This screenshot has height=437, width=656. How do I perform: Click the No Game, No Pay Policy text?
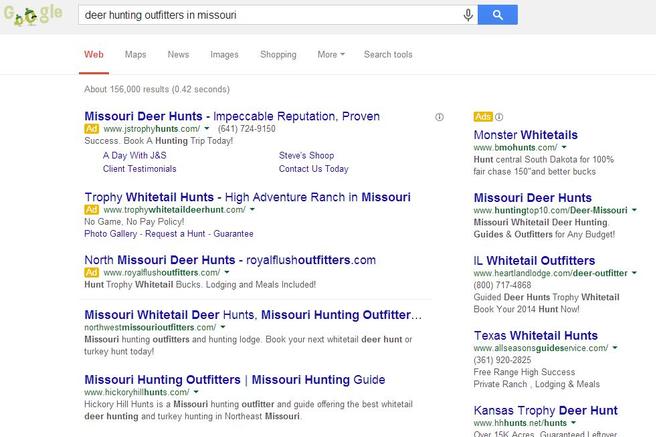(134, 222)
